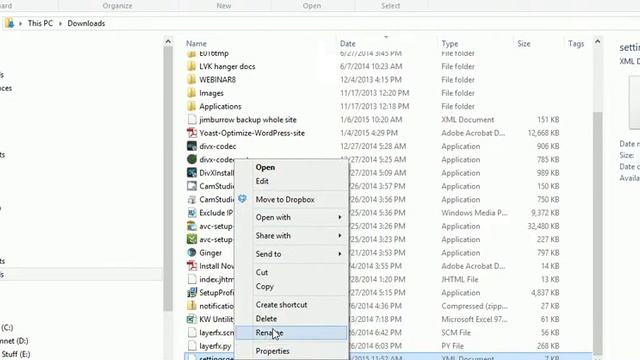Image resolution: width=640 pixels, height=360 pixels.
Task: Click the file list vertical scrollbar thumb
Action: coord(598,233)
